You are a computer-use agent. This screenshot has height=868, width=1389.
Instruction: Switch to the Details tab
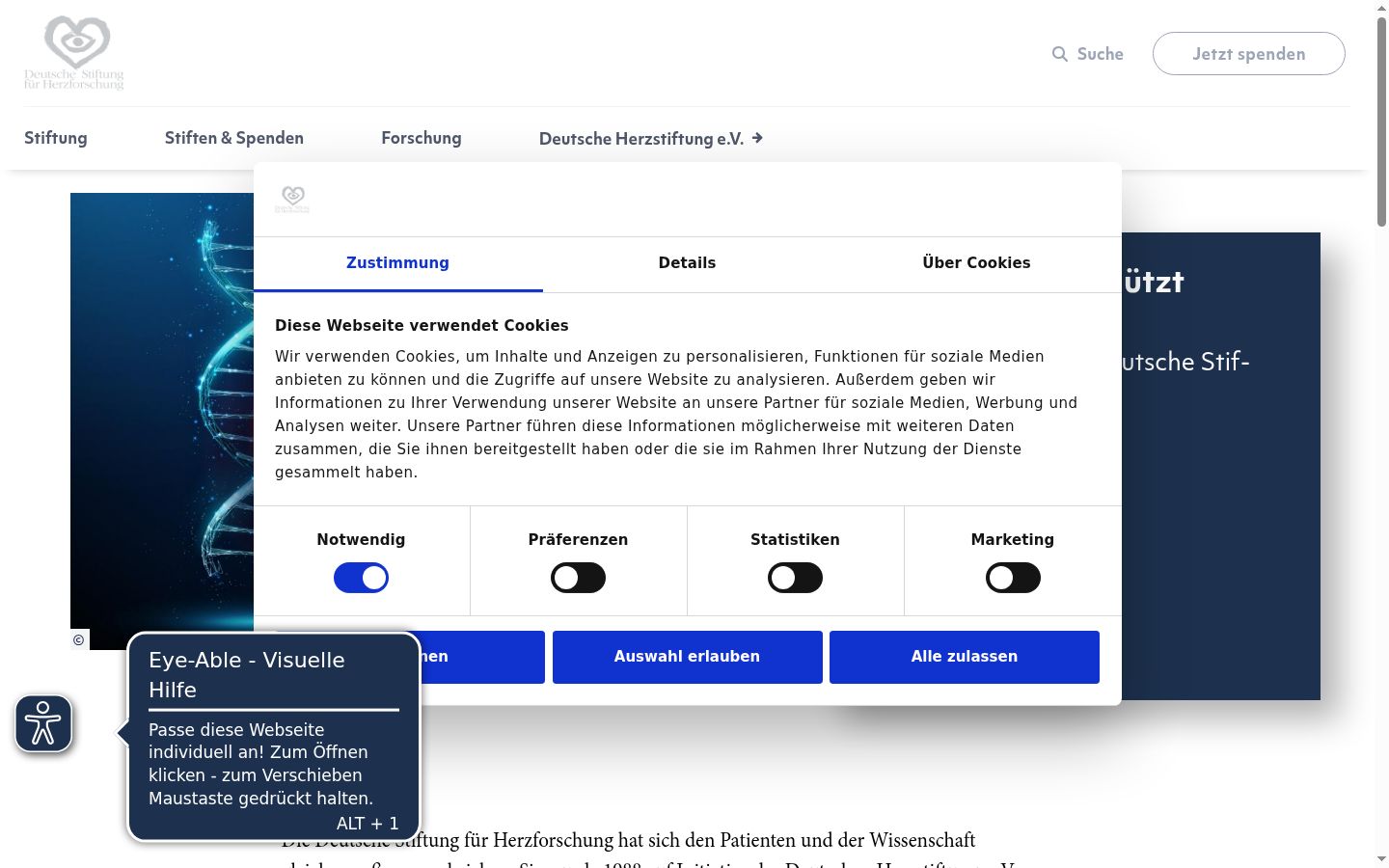(687, 263)
